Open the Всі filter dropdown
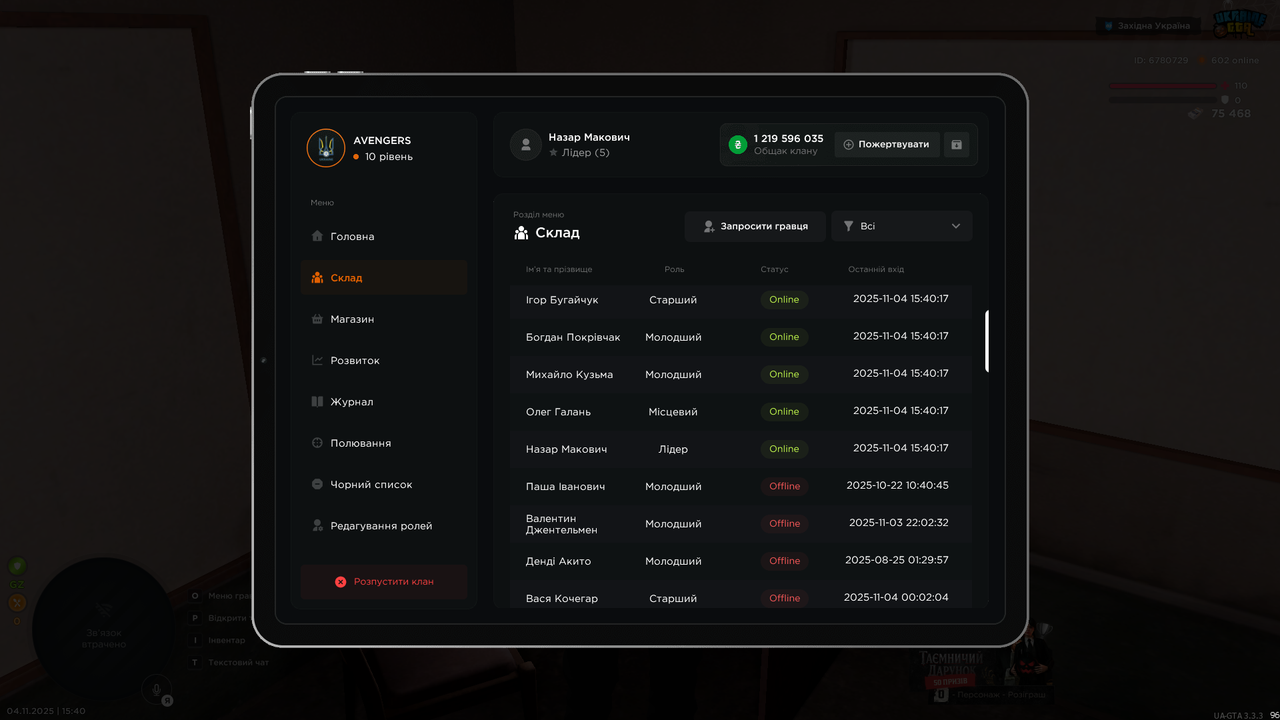The height and width of the screenshot is (720, 1280). (902, 227)
